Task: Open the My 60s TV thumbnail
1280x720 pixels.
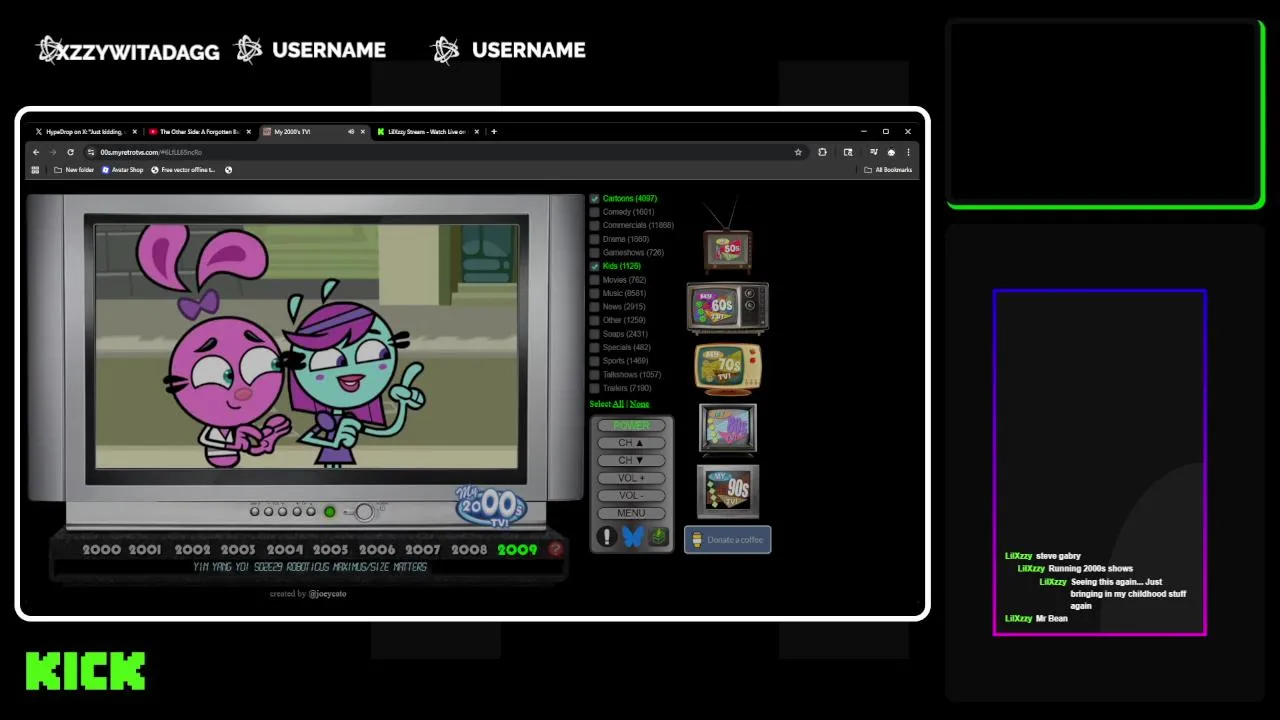Action: (x=727, y=306)
